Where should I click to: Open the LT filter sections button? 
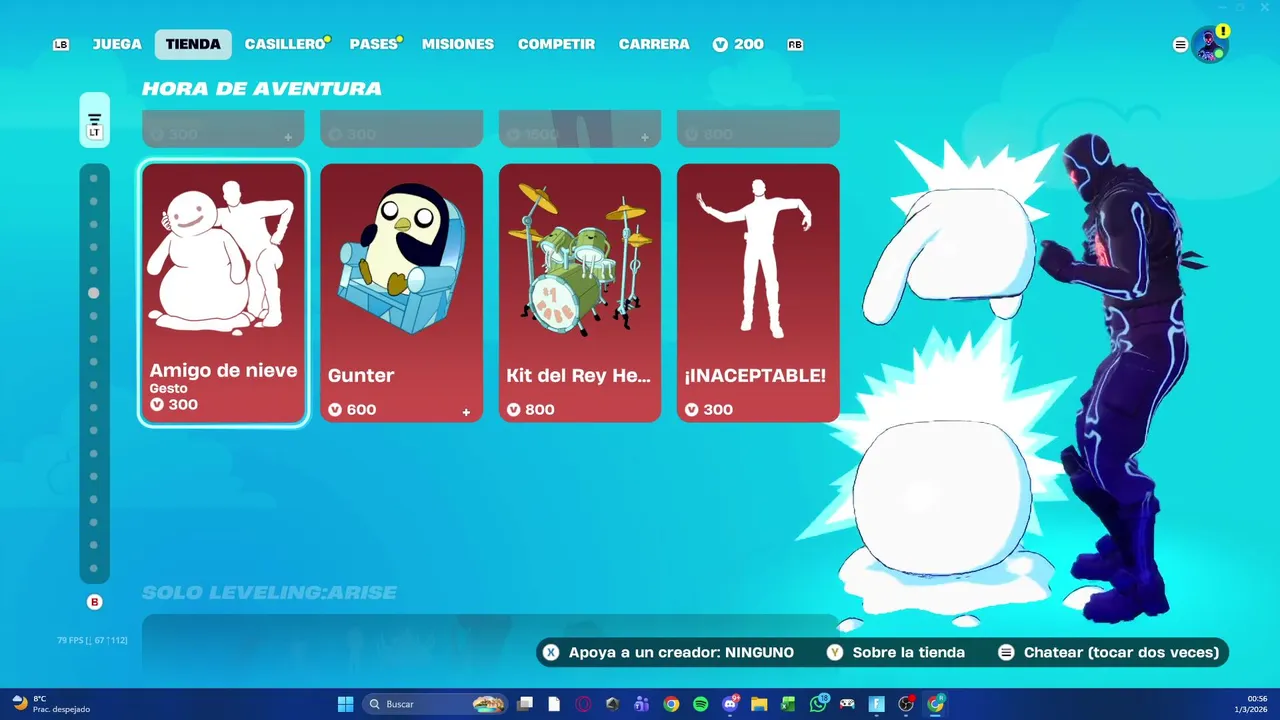[x=94, y=120]
